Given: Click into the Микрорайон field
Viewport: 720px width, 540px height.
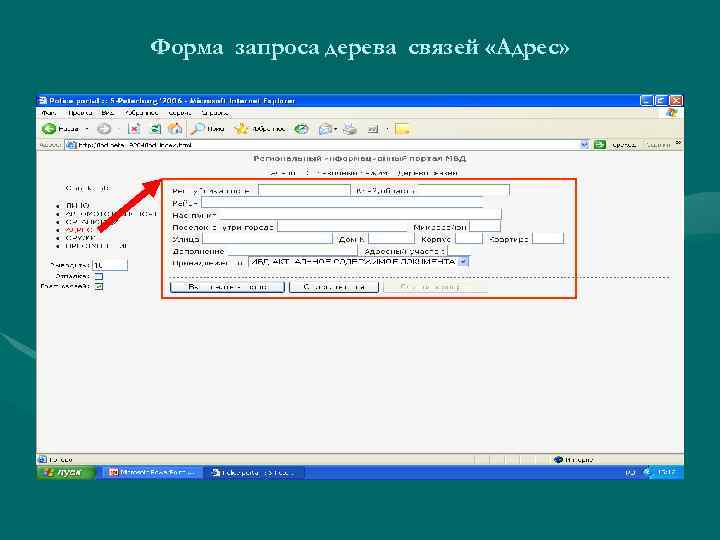Looking at the screenshot, I should (485, 226).
